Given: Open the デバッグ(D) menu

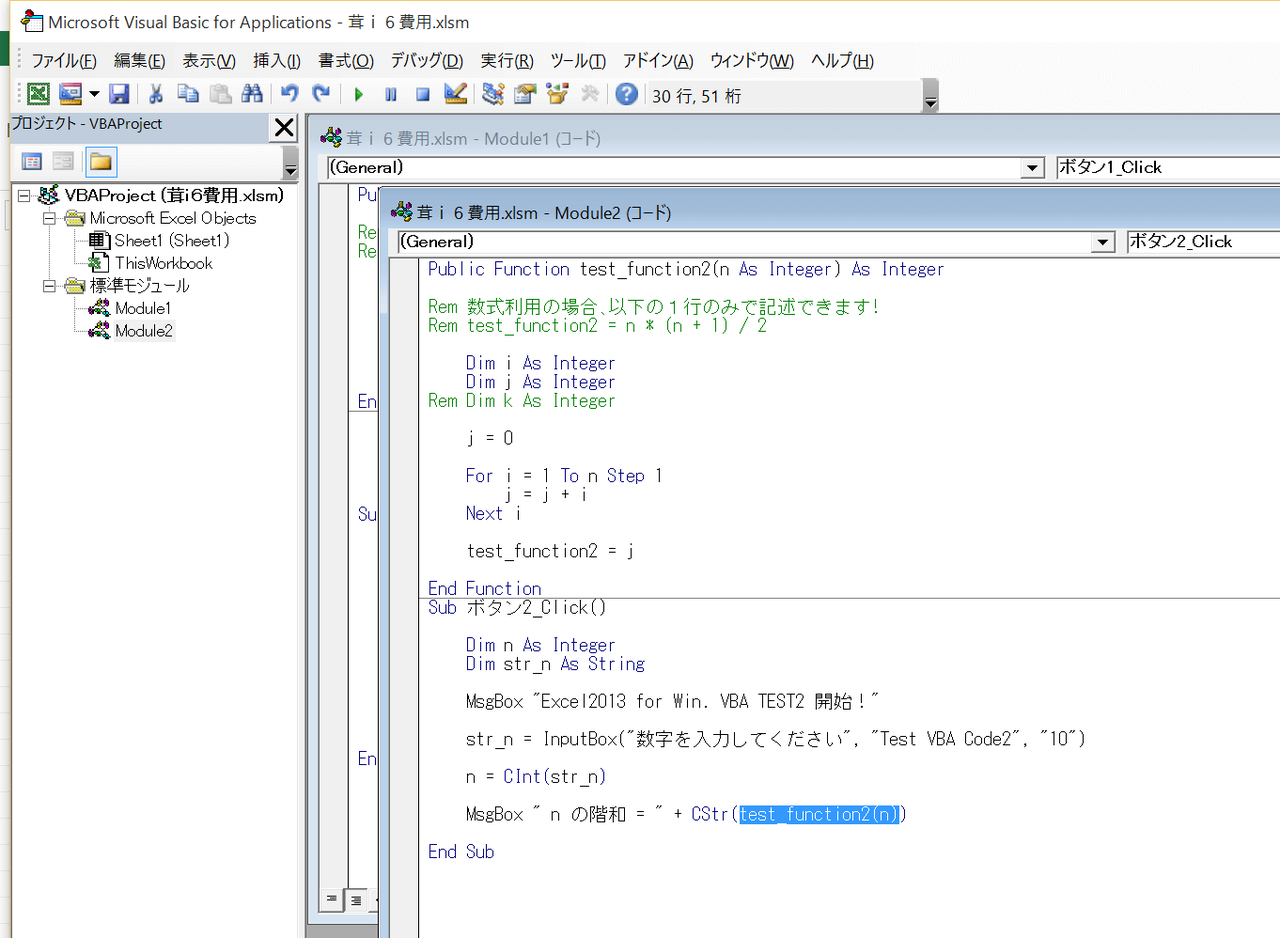Looking at the screenshot, I should tap(427, 61).
